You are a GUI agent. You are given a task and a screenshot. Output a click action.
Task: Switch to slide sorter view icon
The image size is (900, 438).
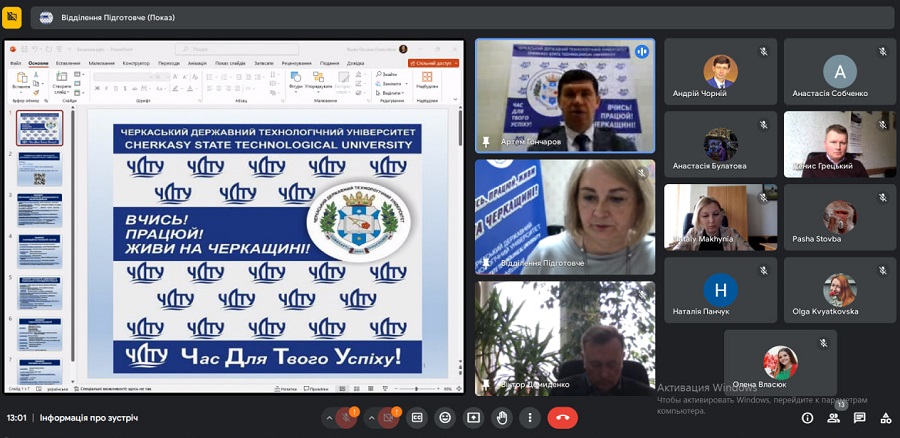(356, 389)
